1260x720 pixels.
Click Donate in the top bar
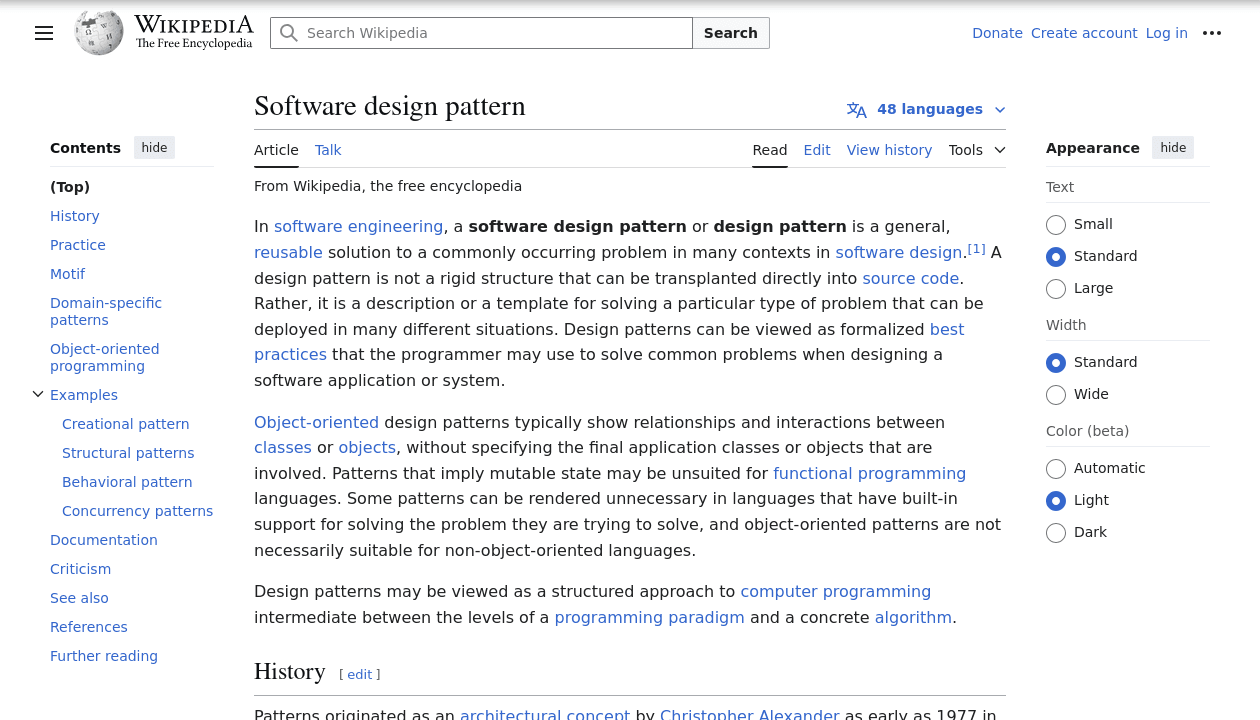pos(997,33)
